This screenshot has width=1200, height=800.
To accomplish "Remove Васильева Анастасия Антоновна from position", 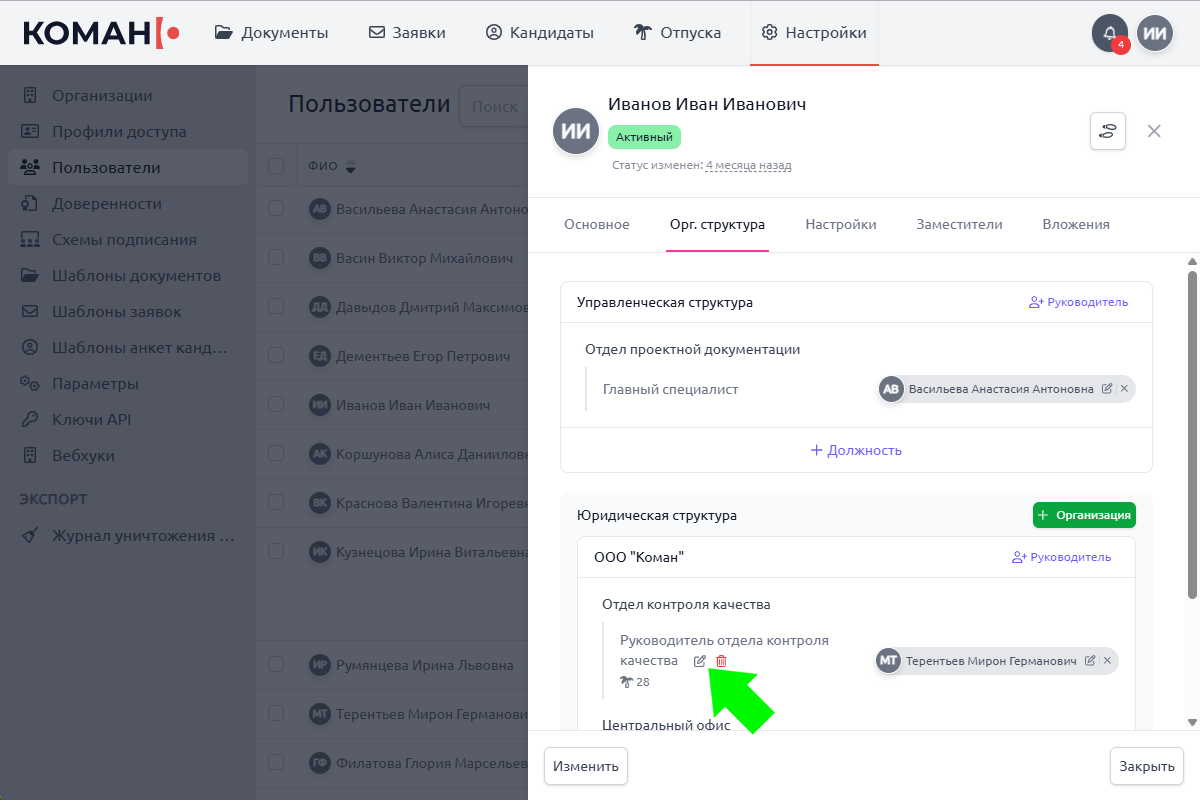I will coord(1124,389).
